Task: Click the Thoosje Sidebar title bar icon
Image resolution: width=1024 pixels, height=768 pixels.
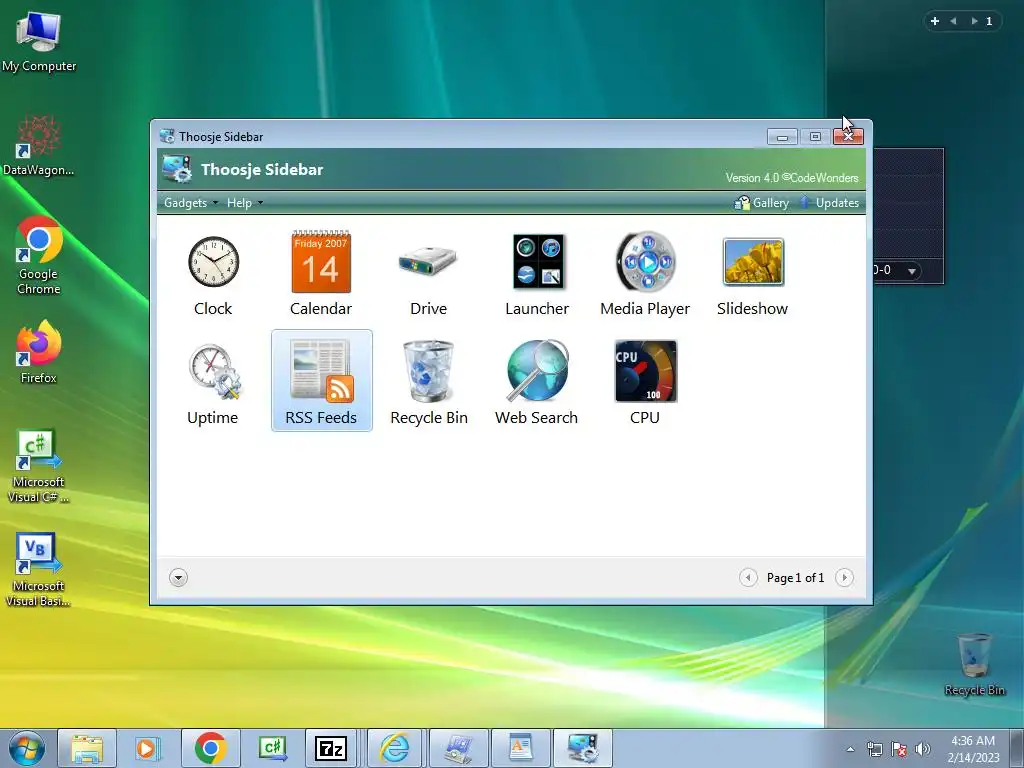Action: 167,136
